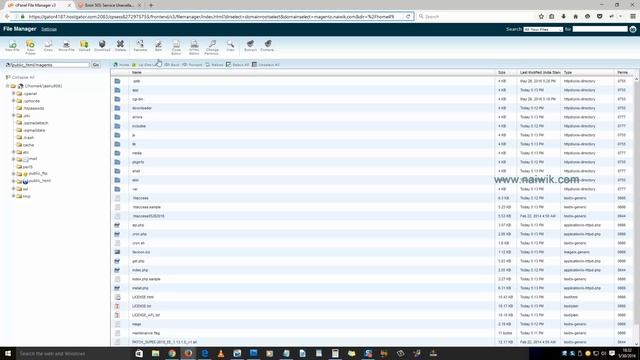This screenshot has height=360, width=640.
Task: Expand the .pki tree folder
Action: point(13,116)
